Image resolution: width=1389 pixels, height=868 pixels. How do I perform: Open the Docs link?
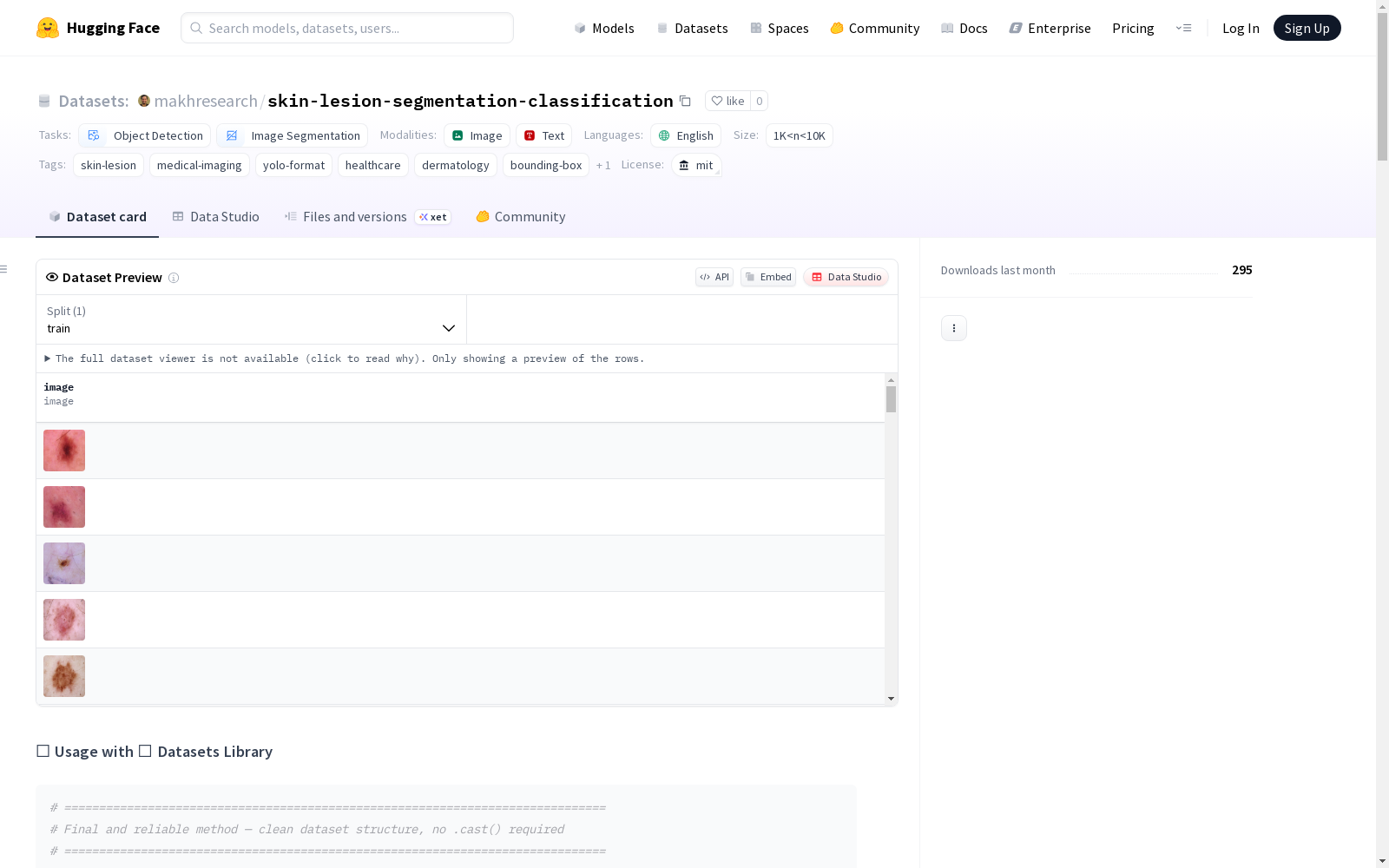click(x=964, y=28)
